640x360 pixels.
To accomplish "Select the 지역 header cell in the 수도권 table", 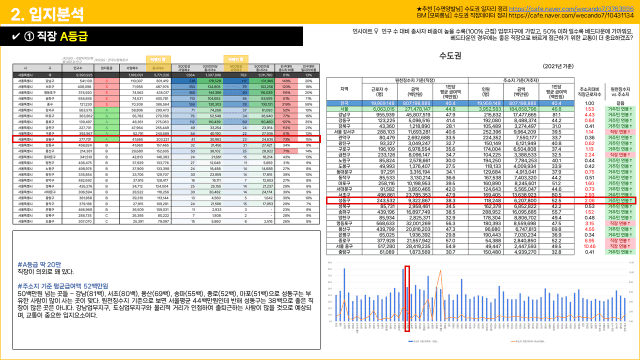I will point(344,89).
